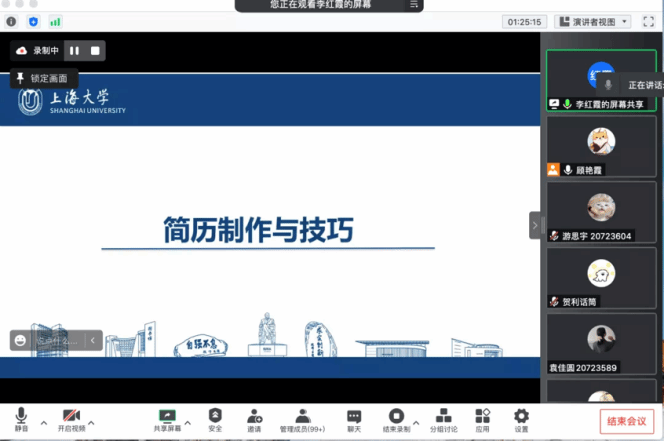The width and height of the screenshot is (664, 441).
Task: Open the 设置 settings gear
Action: (x=521, y=416)
